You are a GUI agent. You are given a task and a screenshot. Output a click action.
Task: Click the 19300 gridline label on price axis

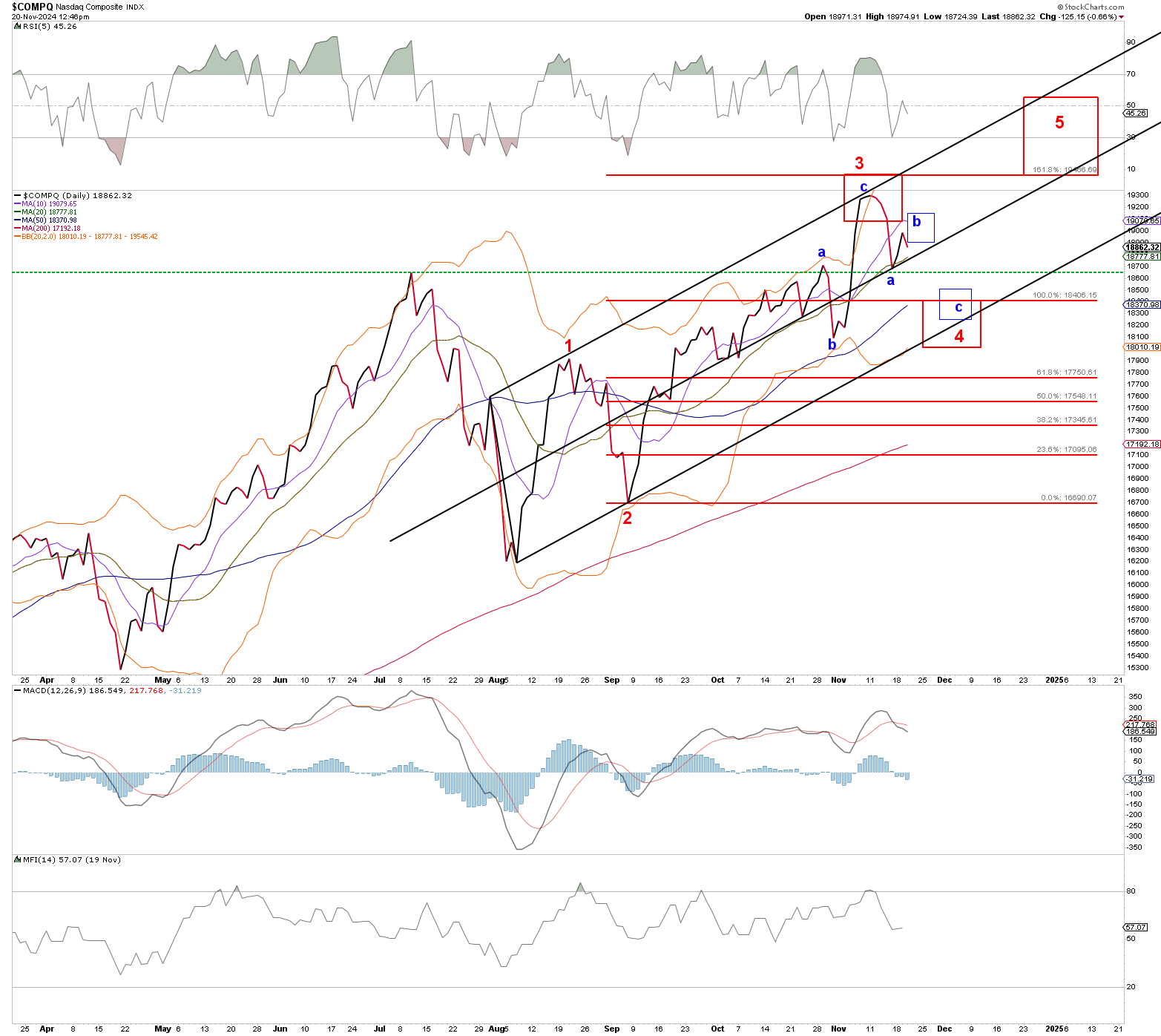[x=1137, y=195]
